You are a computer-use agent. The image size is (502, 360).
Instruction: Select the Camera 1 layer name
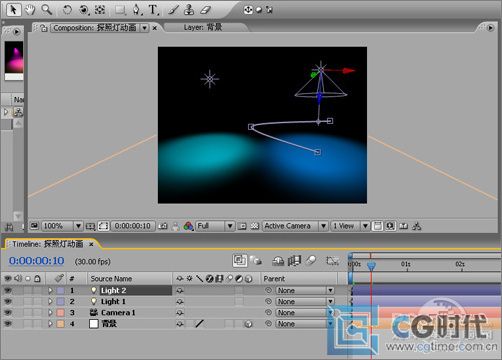tap(118, 313)
